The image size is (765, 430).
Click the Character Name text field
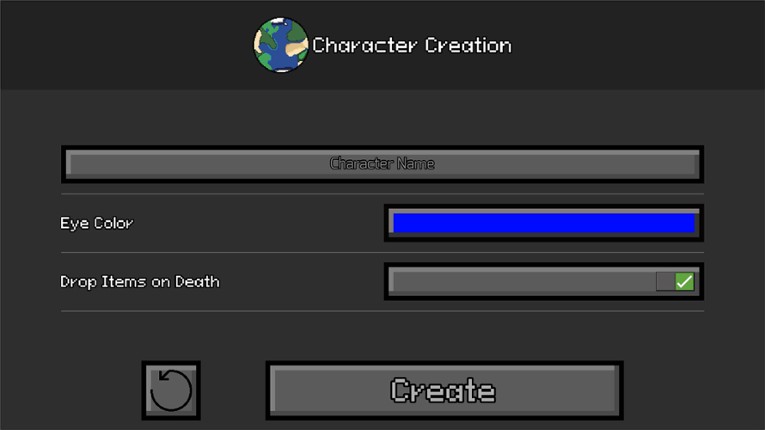382,164
